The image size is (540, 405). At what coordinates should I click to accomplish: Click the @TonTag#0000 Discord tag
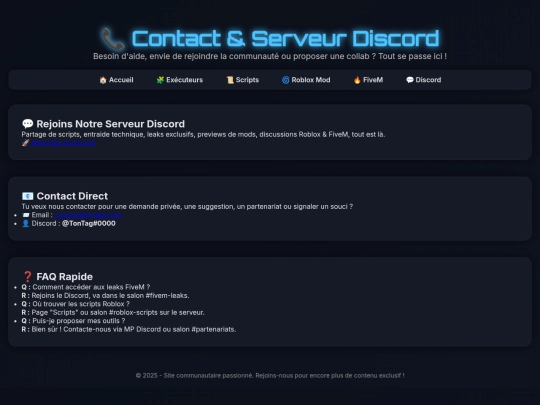pyautogui.click(x=89, y=224)
